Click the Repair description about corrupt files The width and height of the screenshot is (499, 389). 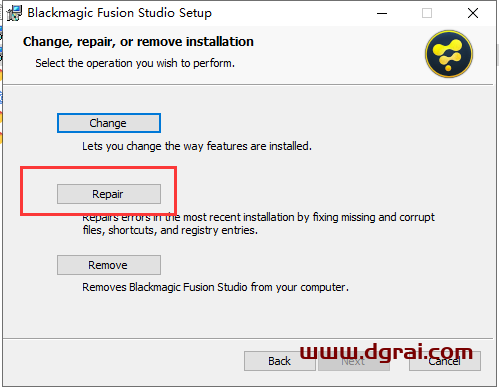click(x=258, y=224)
